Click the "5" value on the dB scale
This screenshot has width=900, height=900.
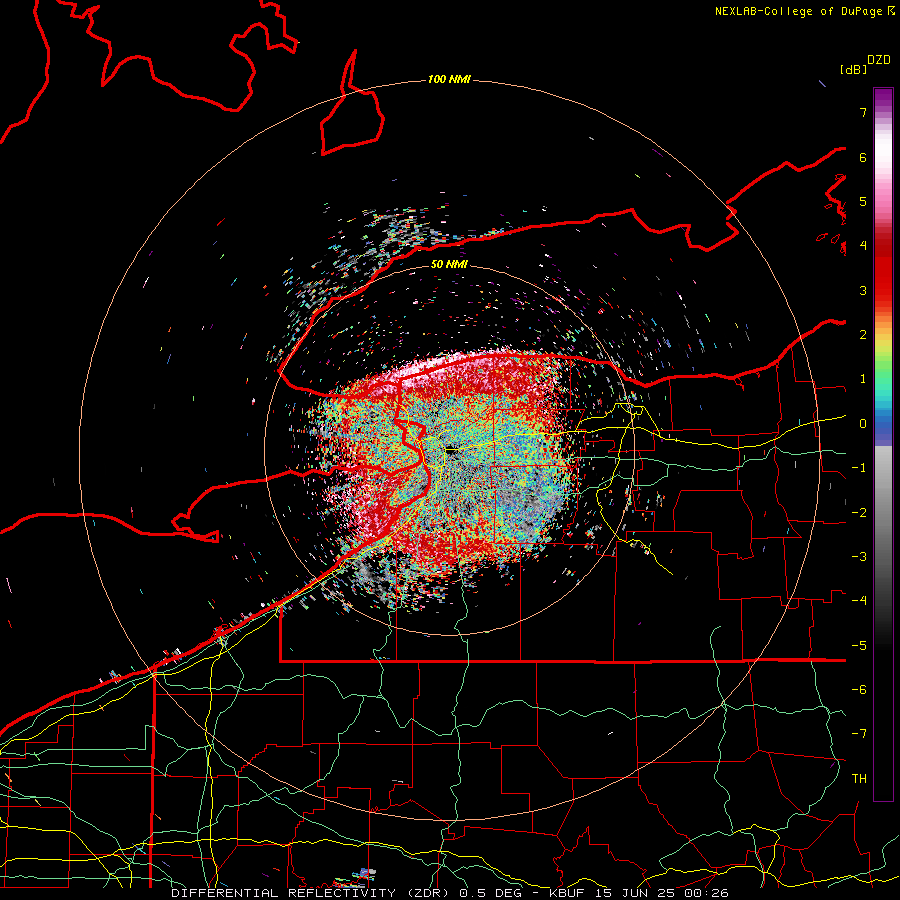coord(863,201)
